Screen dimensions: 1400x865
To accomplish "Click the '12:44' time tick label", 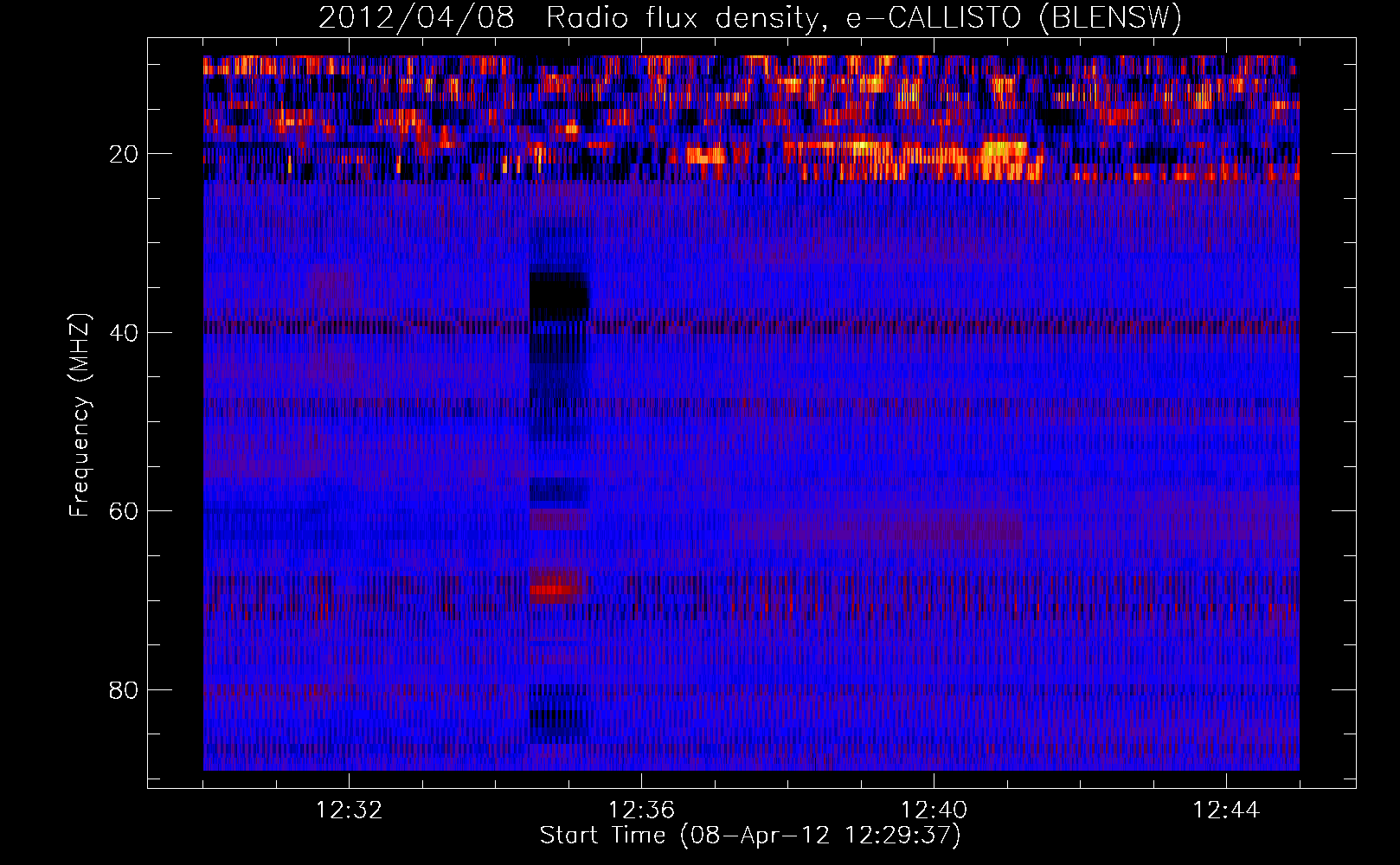I will 1226,811.
